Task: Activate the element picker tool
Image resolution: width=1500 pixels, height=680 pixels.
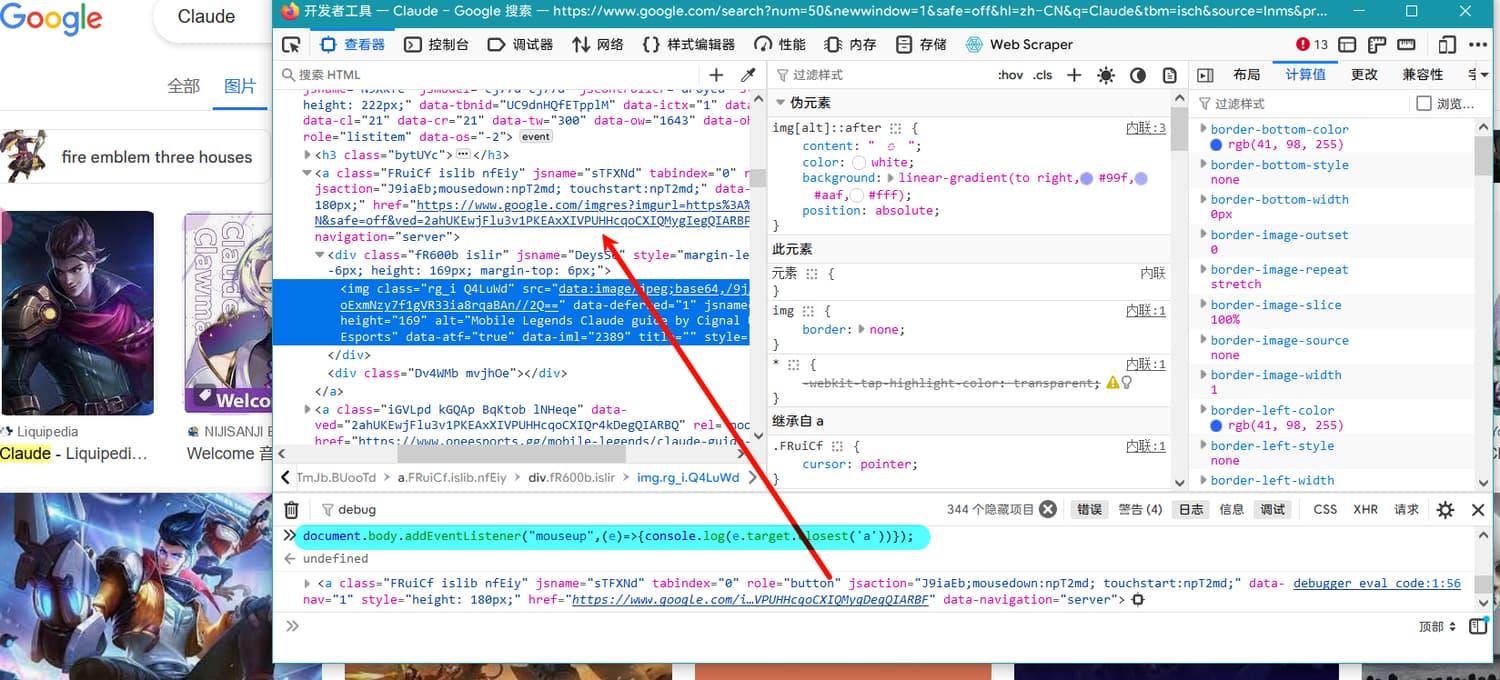Action: (291, 44)
